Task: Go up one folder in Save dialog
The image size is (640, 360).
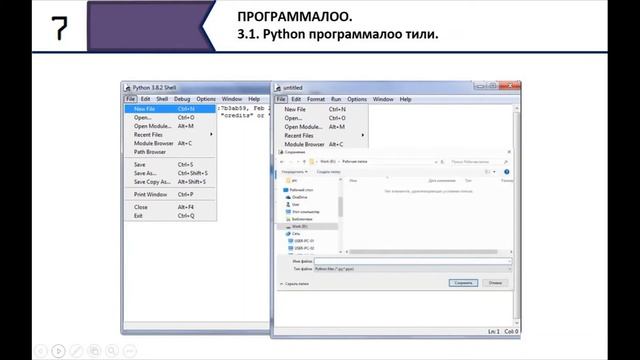Action: (x=304, y=162)
